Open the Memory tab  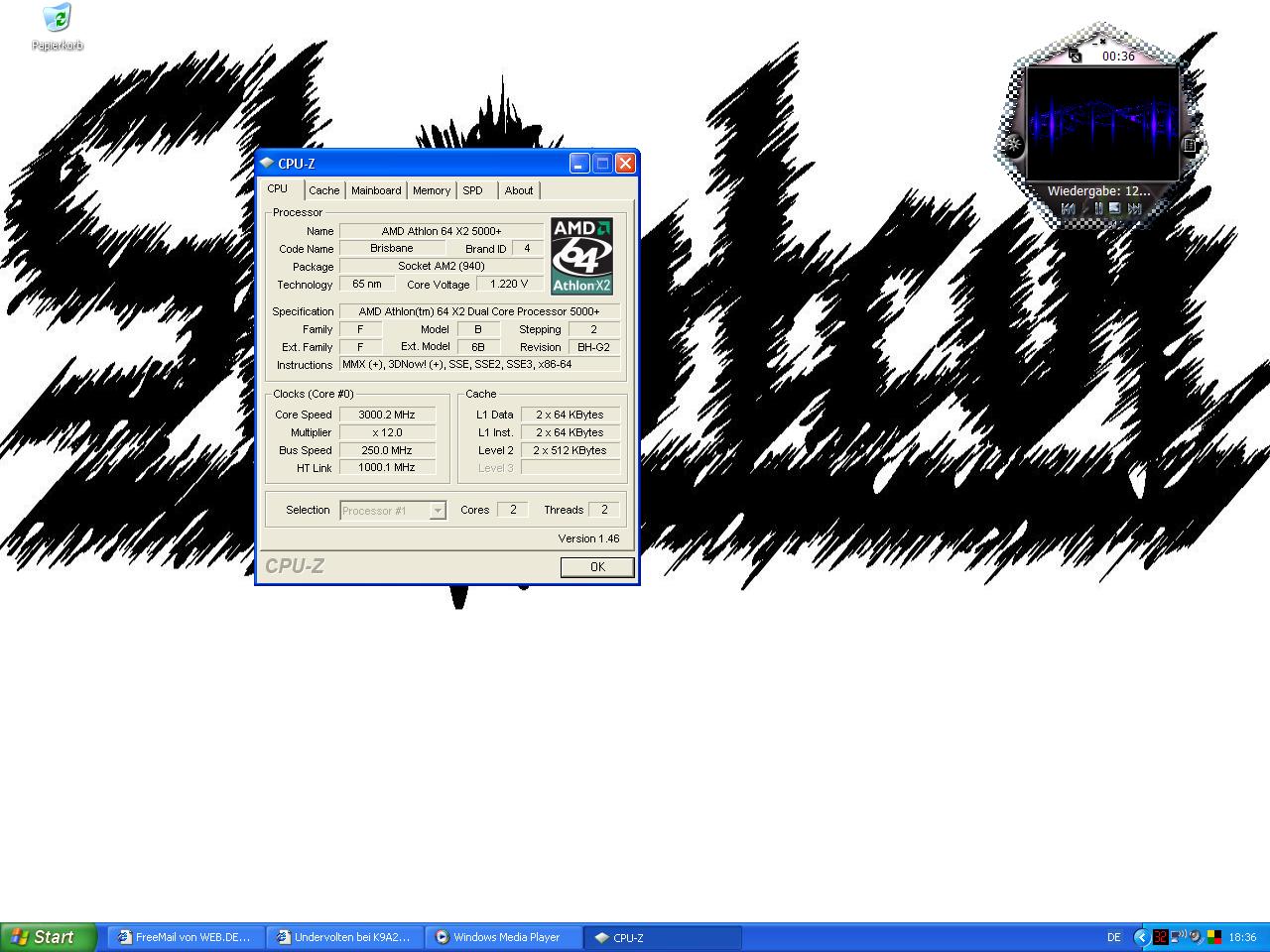pos(432,190)
